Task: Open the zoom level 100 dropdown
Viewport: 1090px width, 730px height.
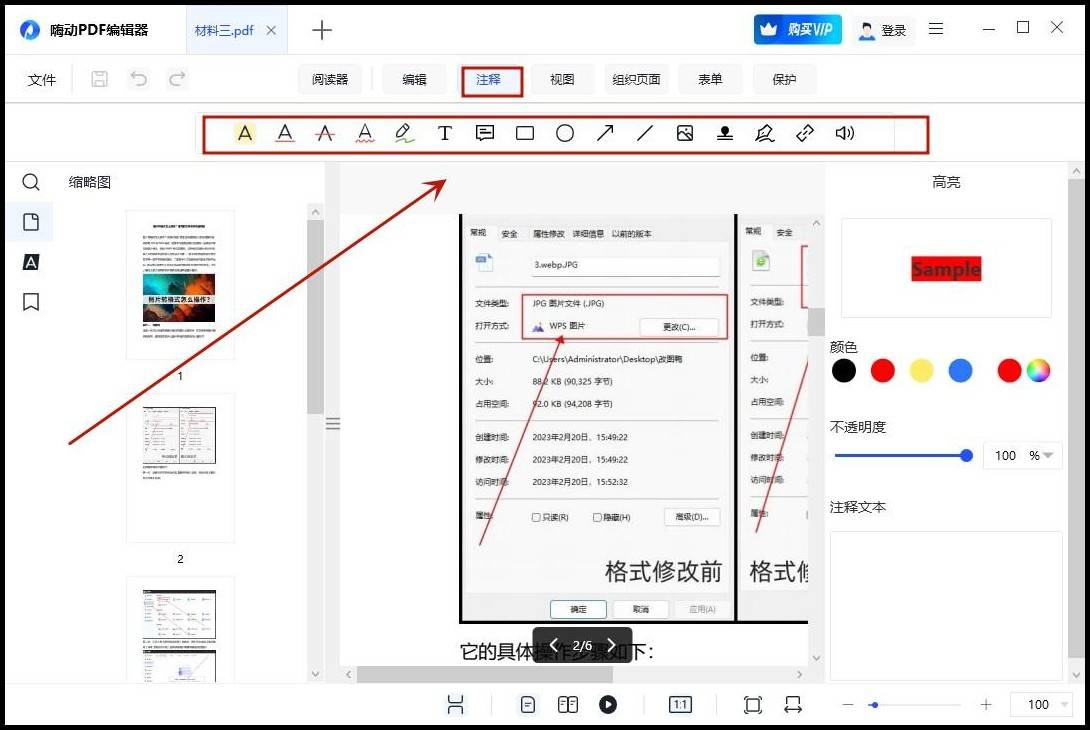Action: [x=1065, y=705]
